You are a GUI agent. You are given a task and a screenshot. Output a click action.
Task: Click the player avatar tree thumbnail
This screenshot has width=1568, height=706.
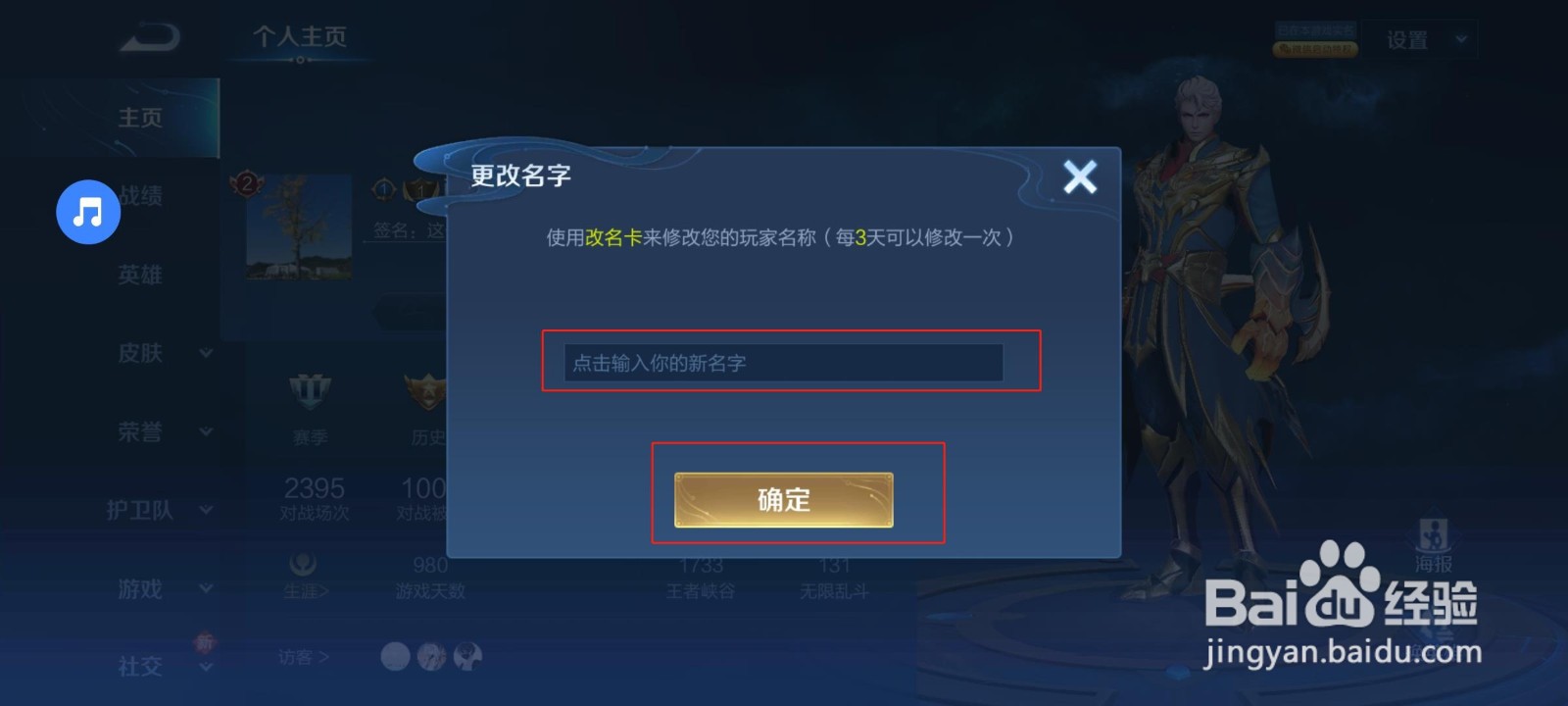point(299,227)
